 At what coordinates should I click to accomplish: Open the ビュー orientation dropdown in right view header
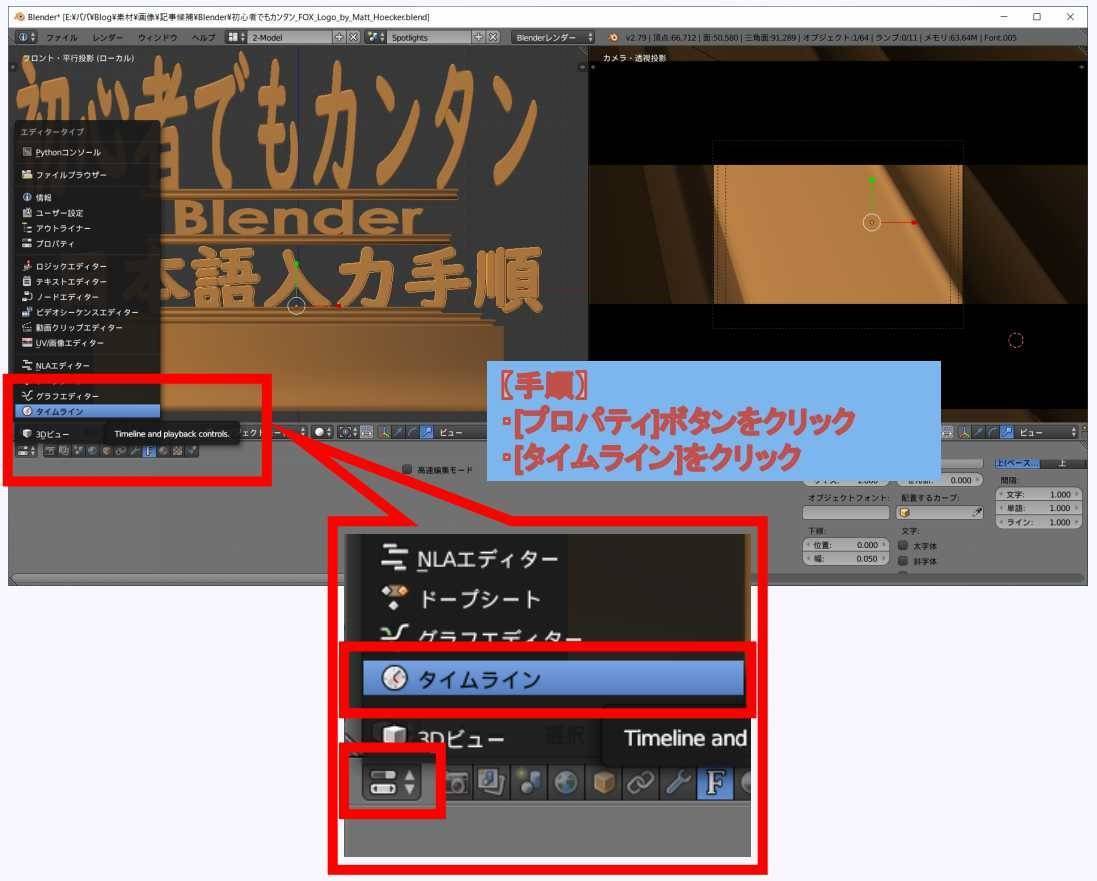[x=1048, y=432]
